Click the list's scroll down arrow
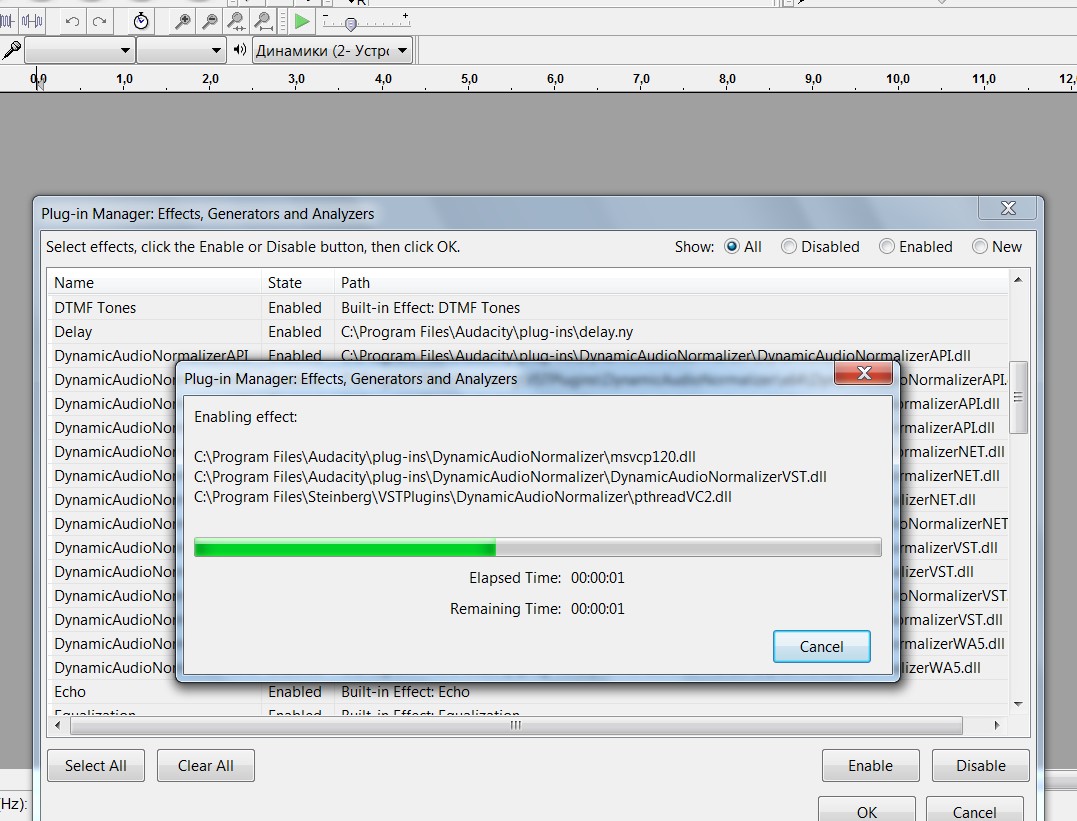Viewport: 1077px width, 821px height. pos(1018,704)
